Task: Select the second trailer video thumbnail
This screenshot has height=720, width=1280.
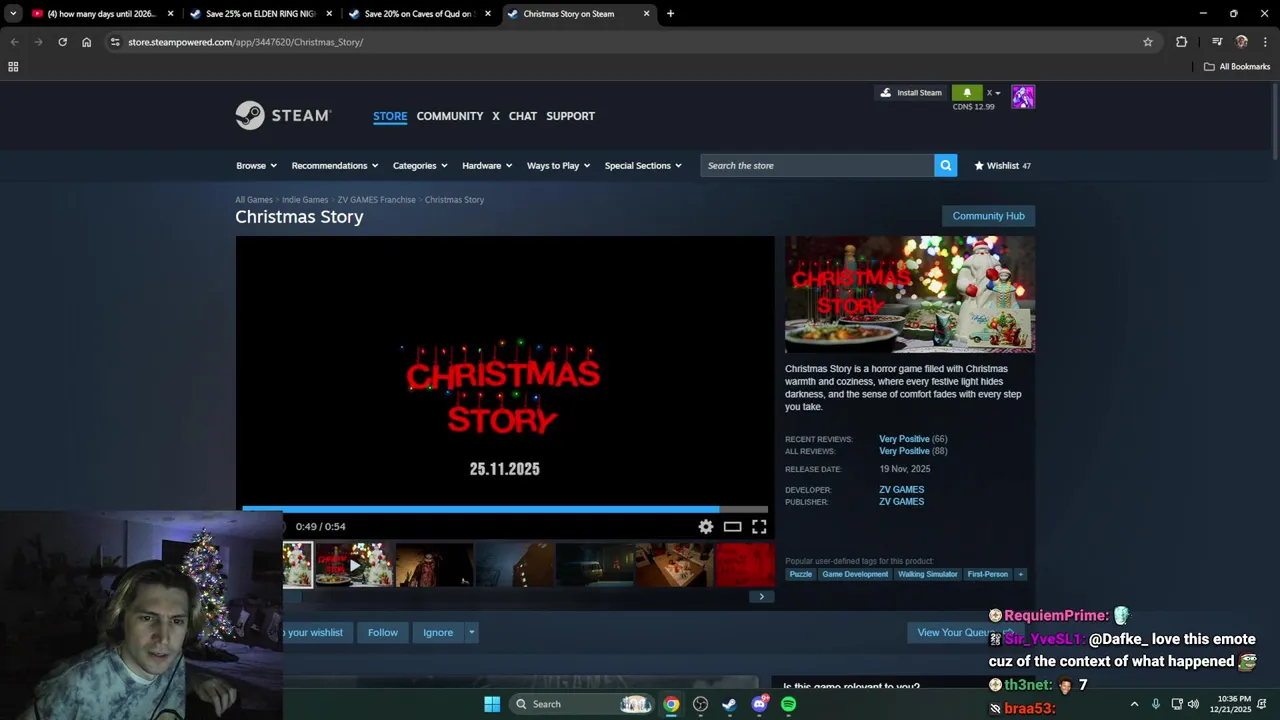Action: [354, 565]
